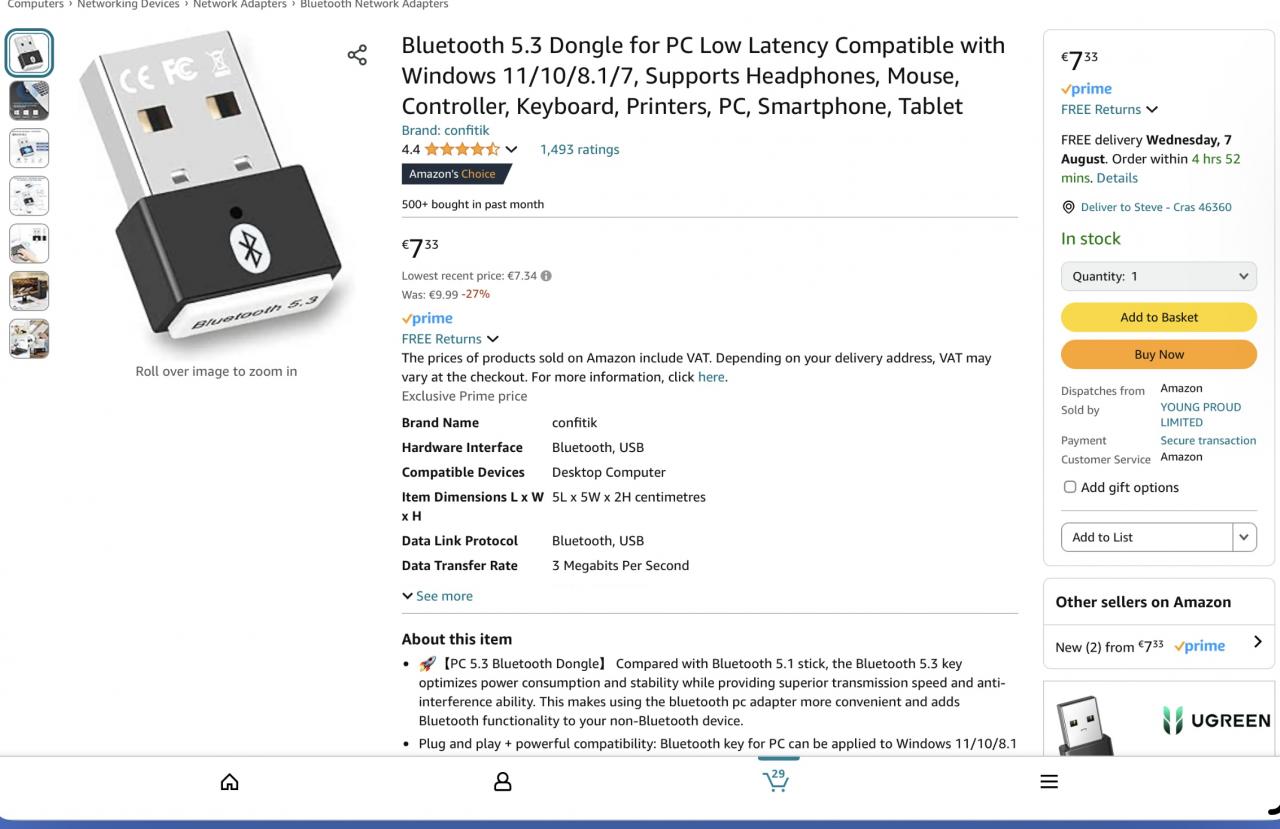Open the Quantity dropdown
Viewport: 1280px width, 829px height.
click(x=1158, y=276)
